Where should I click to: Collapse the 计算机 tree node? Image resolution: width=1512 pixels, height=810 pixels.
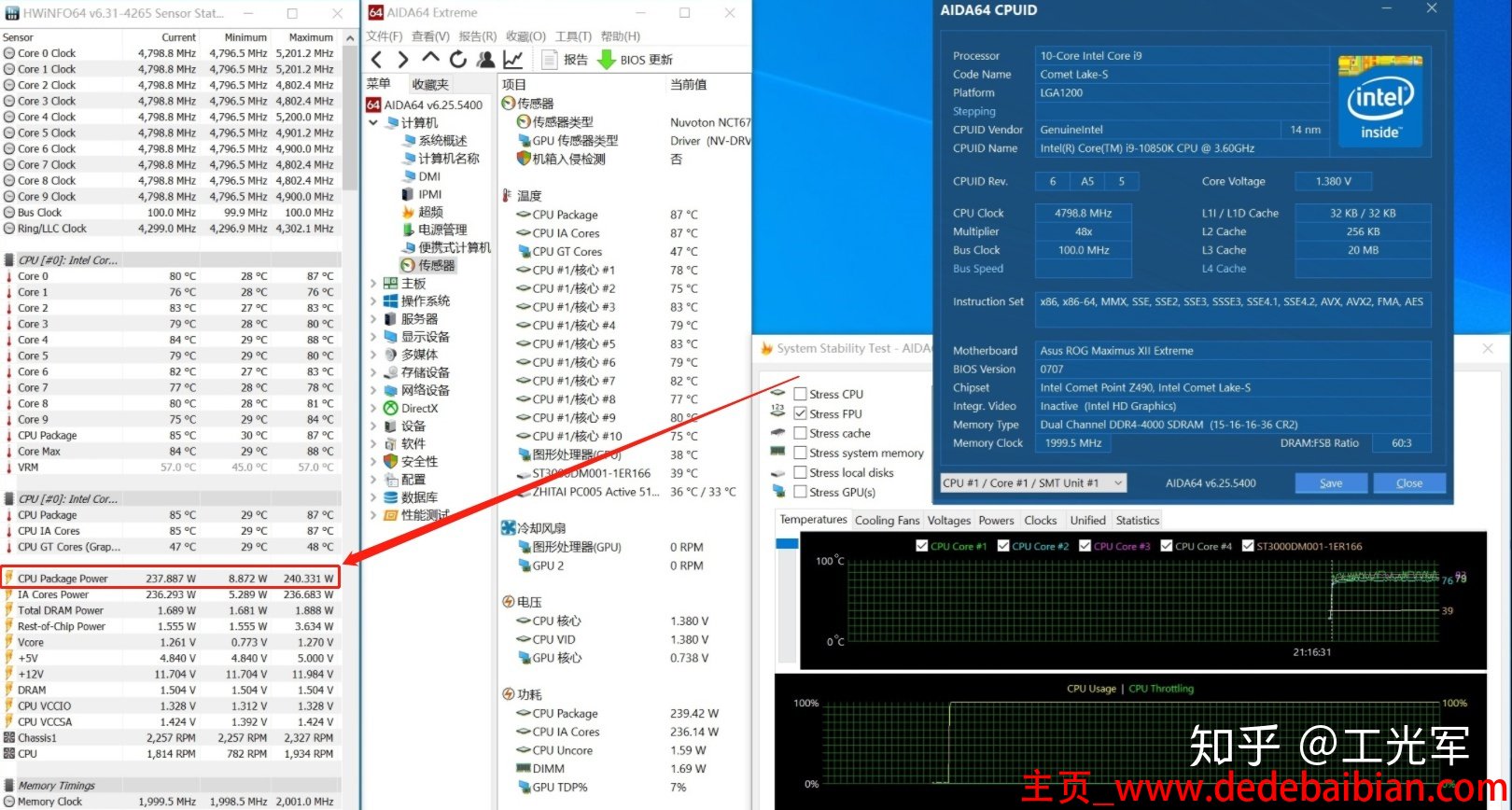(373, 122)
